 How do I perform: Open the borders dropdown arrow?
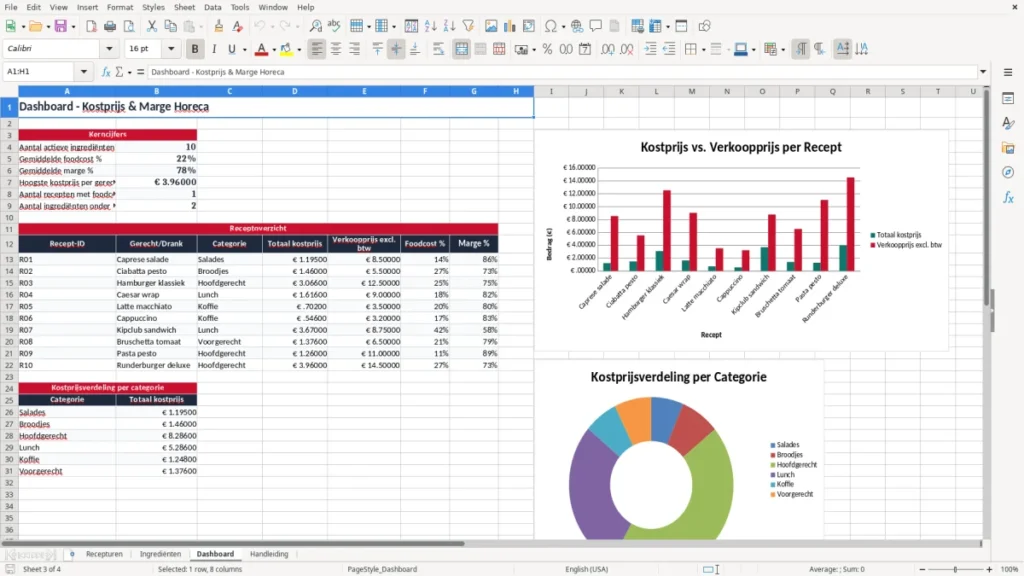pyautogui.click(x=703, y=50)
